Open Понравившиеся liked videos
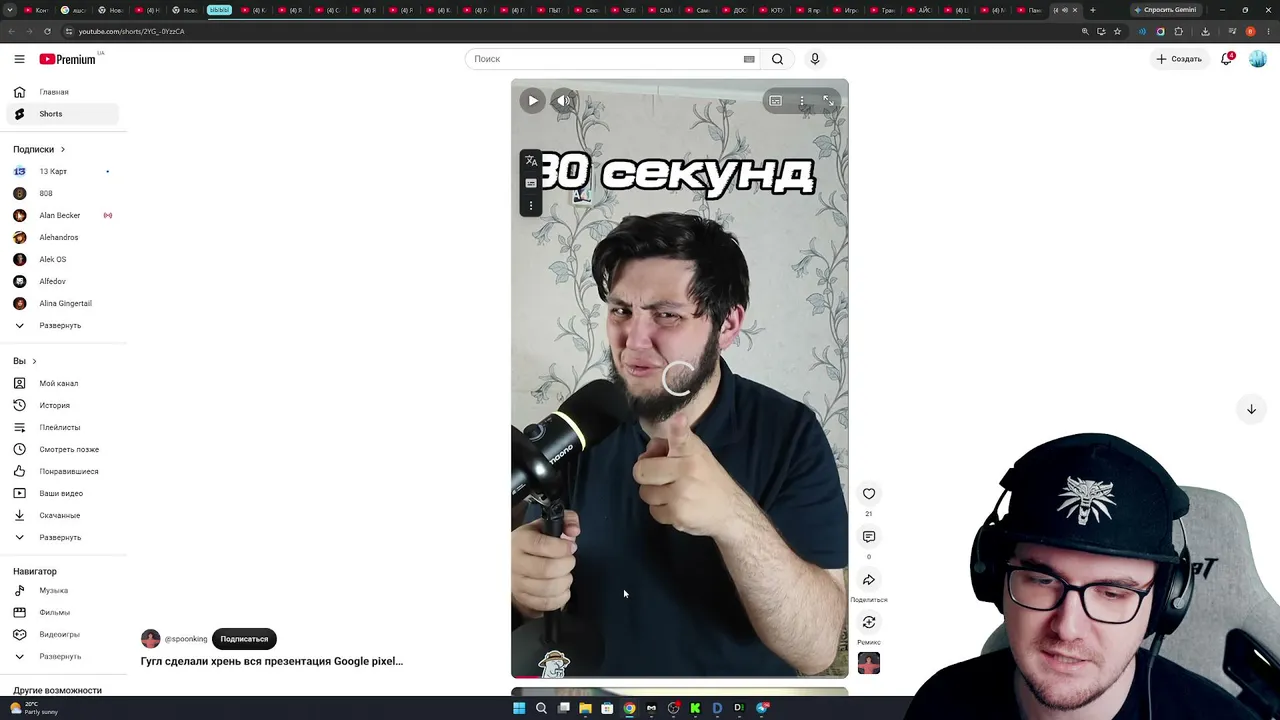The width and height of the screenshot is (1280, 720). coord(62,471)
